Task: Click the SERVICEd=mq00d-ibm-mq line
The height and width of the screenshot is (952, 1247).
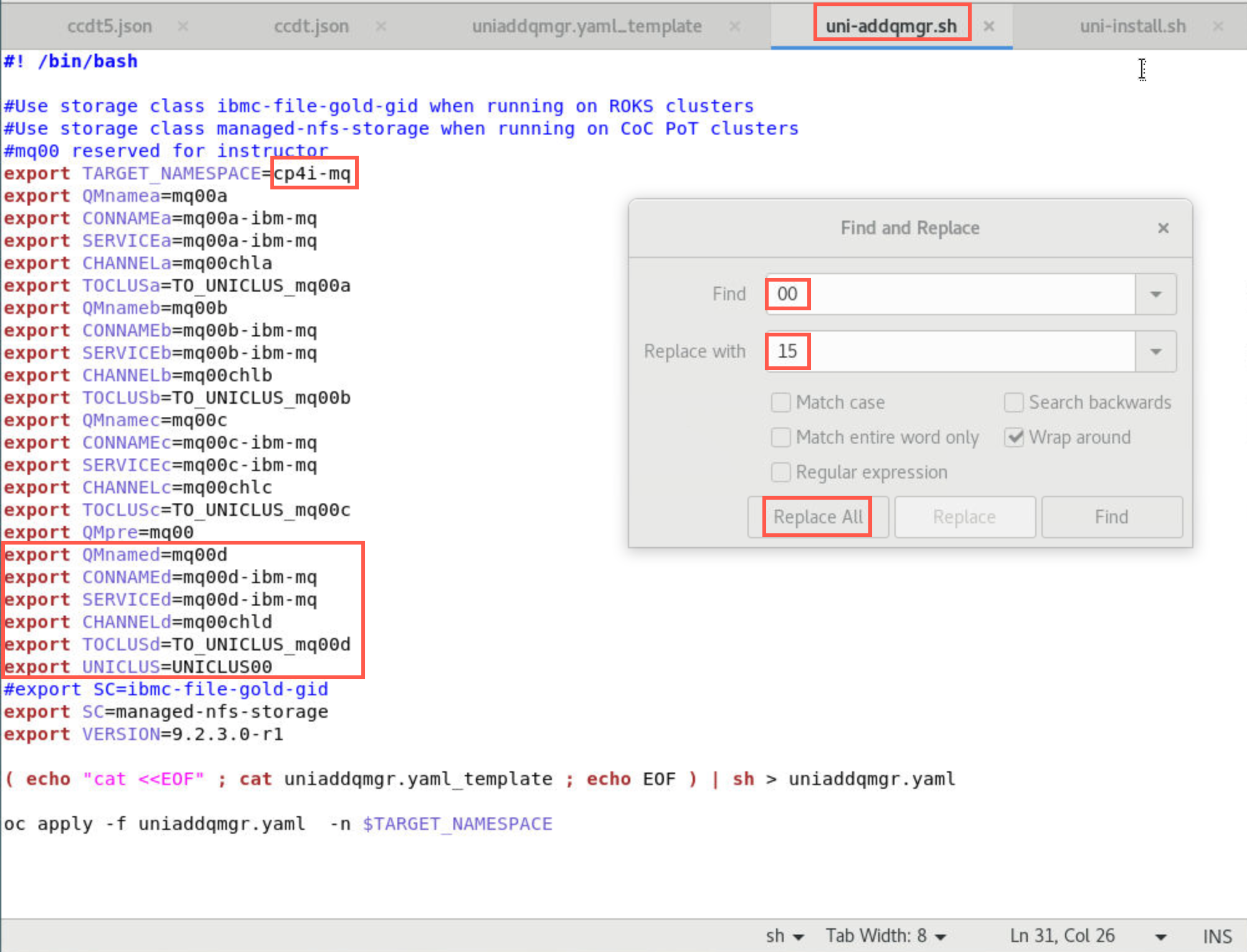Action: (x=160, y=599)
